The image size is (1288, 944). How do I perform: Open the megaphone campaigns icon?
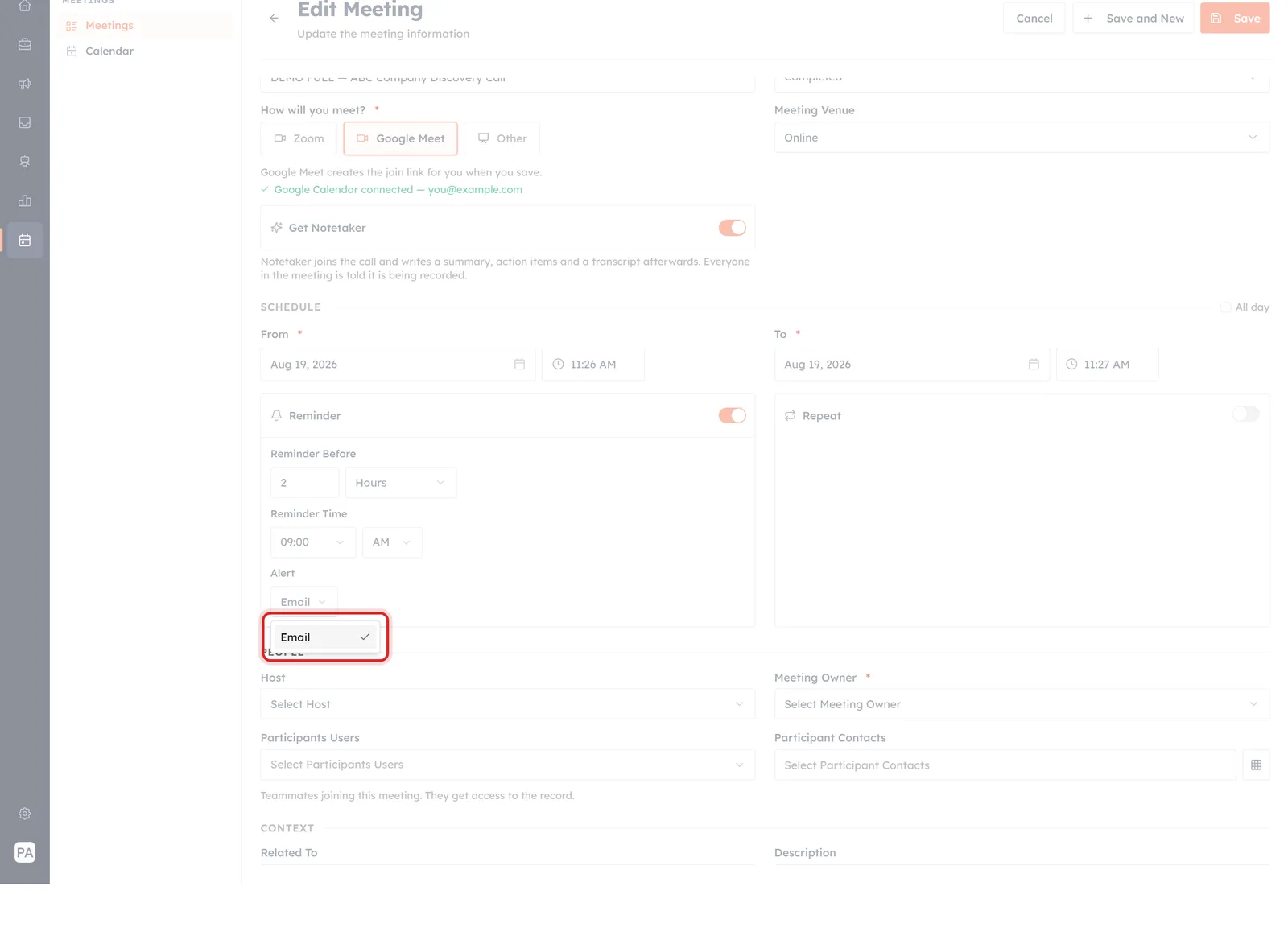(25, 84)
